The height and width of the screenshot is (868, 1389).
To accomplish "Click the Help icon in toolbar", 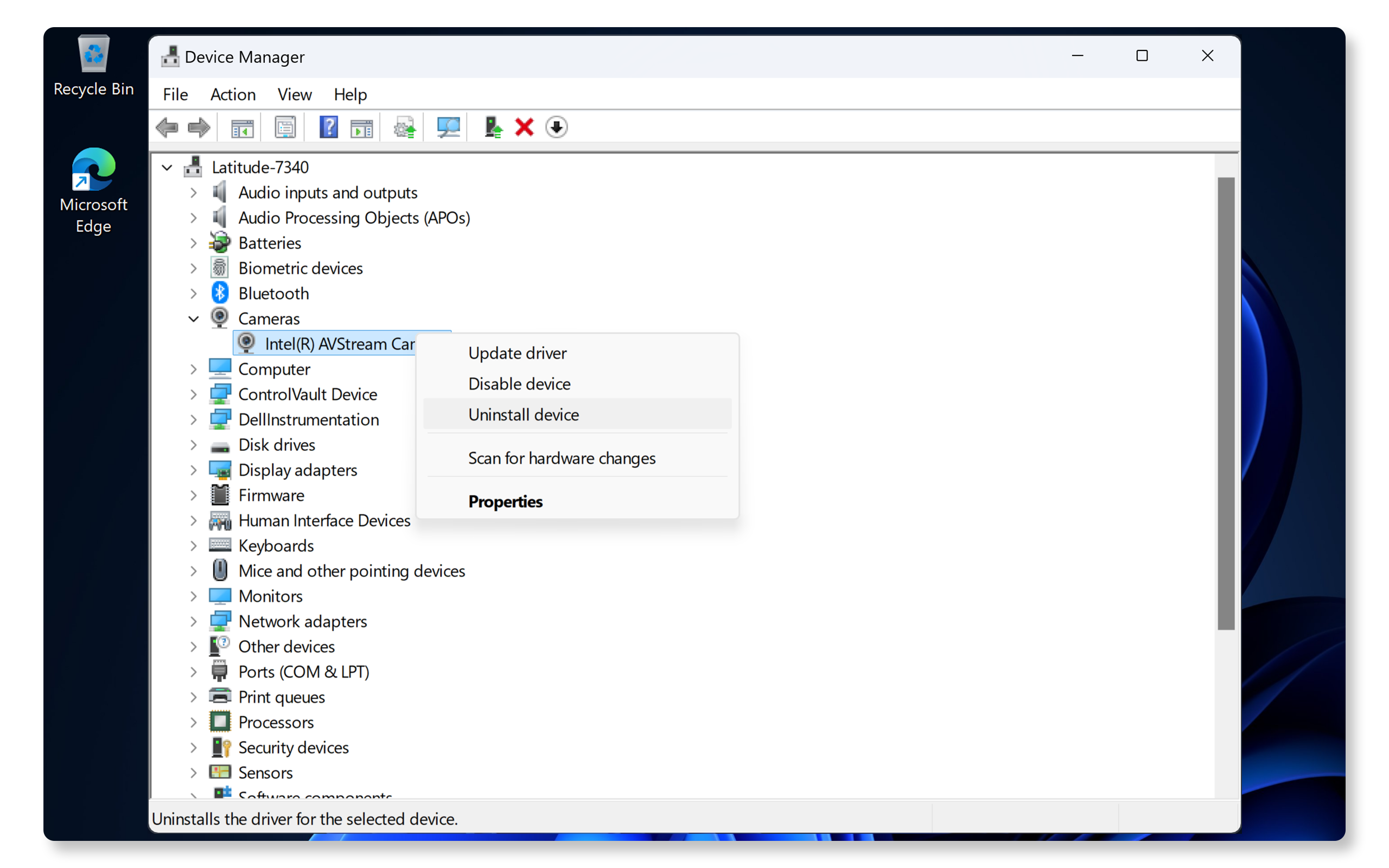I will pos(327,126).
